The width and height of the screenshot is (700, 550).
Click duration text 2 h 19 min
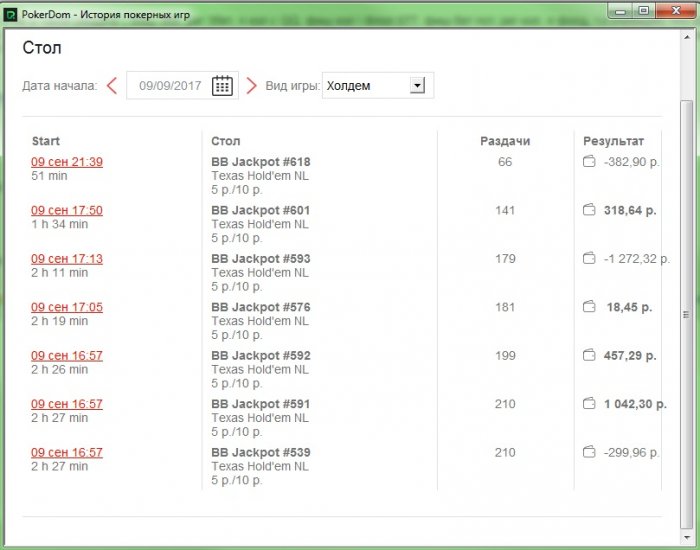(x=59, y=321)
